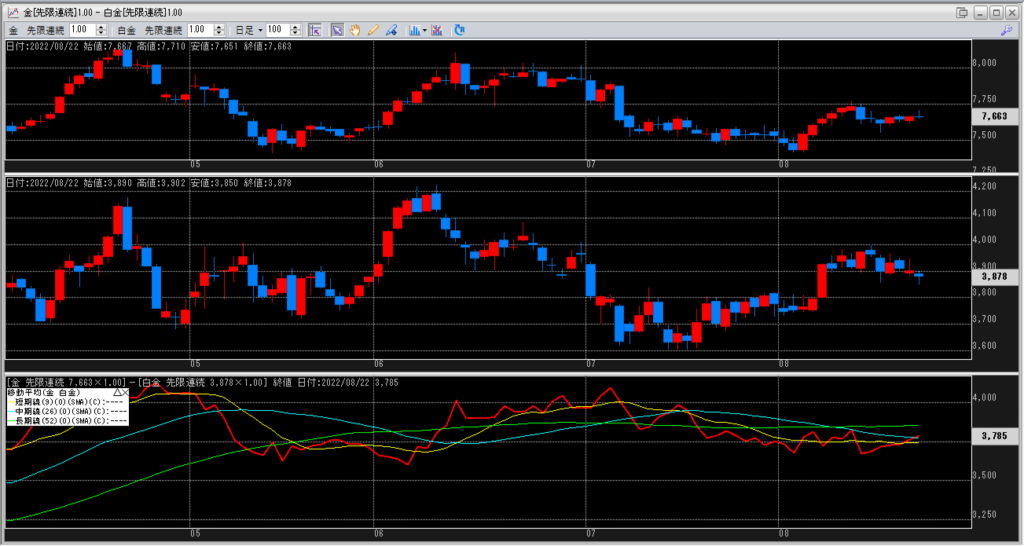The image size is (1024, 546).
Task: Click the eraser tool icon
Action: (391, 30)
